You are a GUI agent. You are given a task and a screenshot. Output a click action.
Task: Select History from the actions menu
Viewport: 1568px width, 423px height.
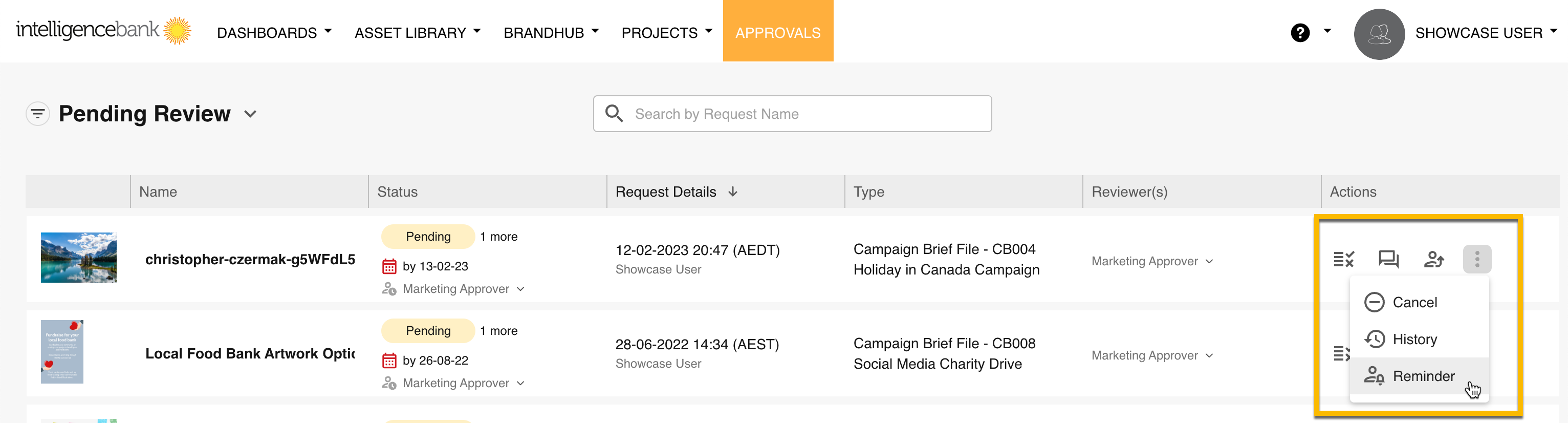pos(1414,340)
